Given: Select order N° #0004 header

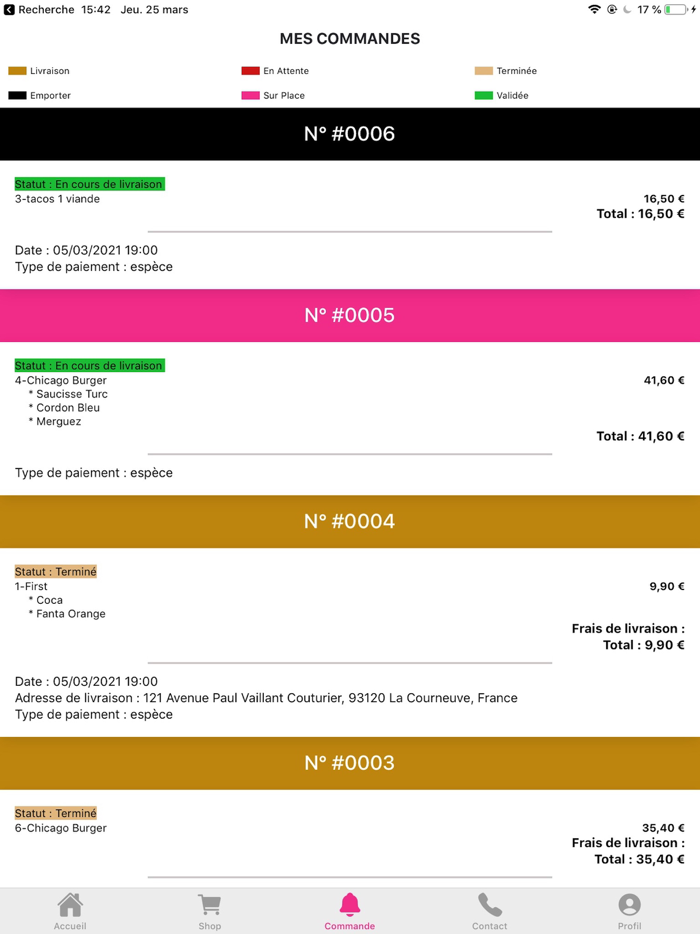Looking at the screenshot, I should click(x=350, y=521).
